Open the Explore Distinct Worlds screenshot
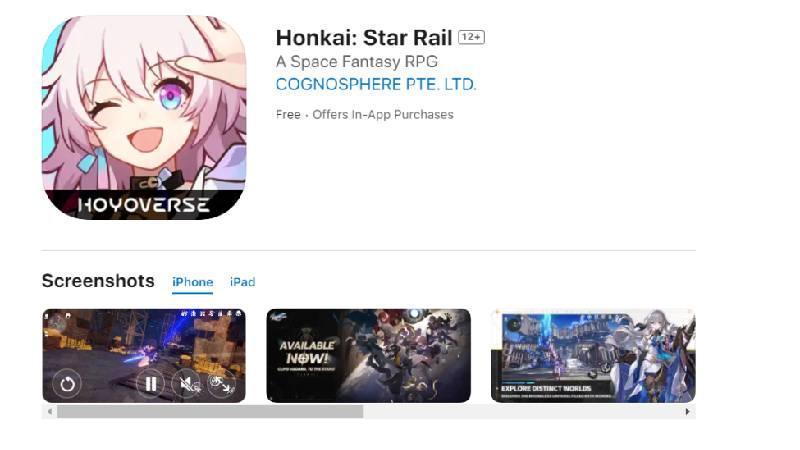 pos(593,356)
